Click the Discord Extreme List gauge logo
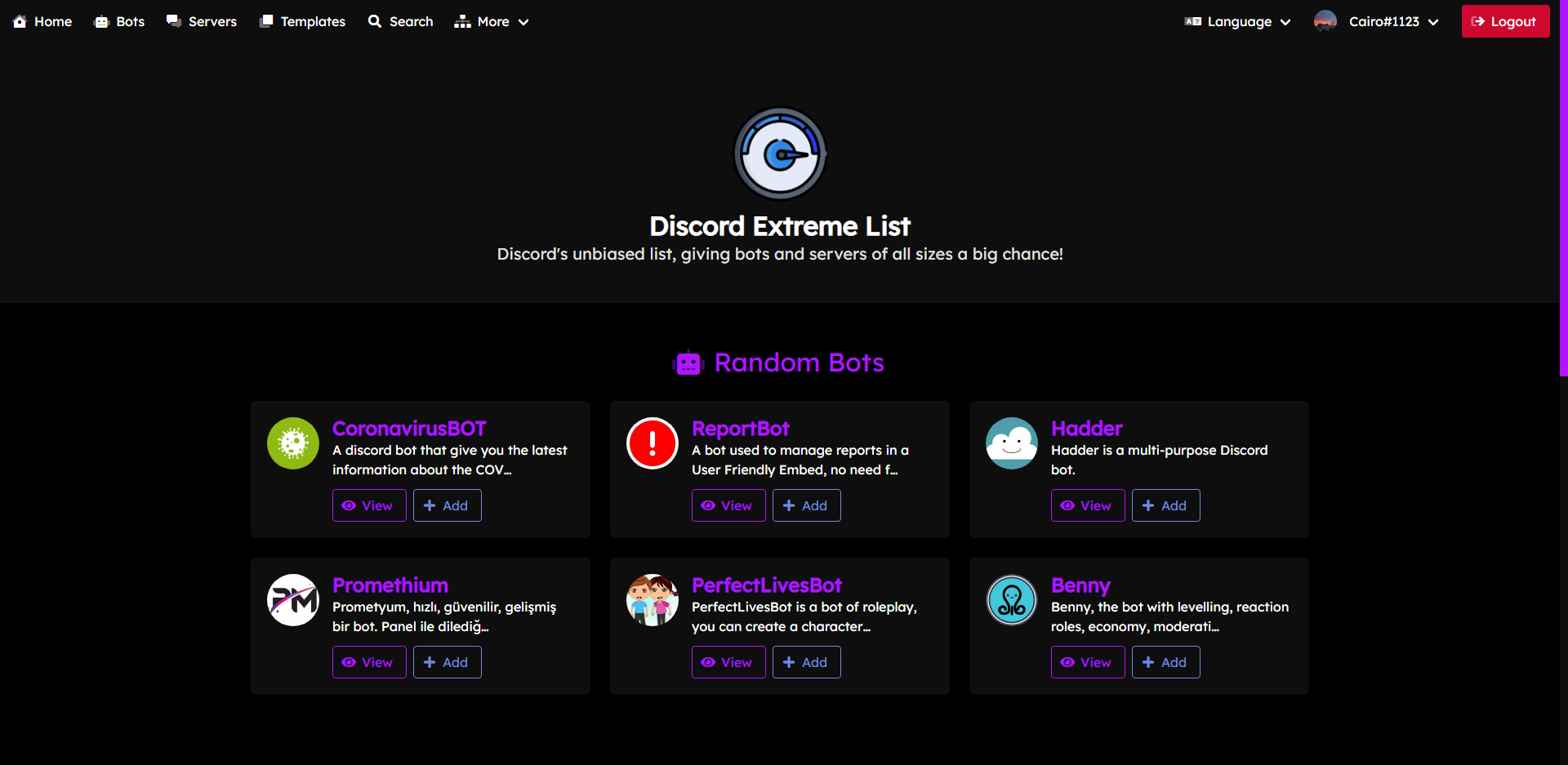This screenshot has width=1568, height=765. coord(780,153)
